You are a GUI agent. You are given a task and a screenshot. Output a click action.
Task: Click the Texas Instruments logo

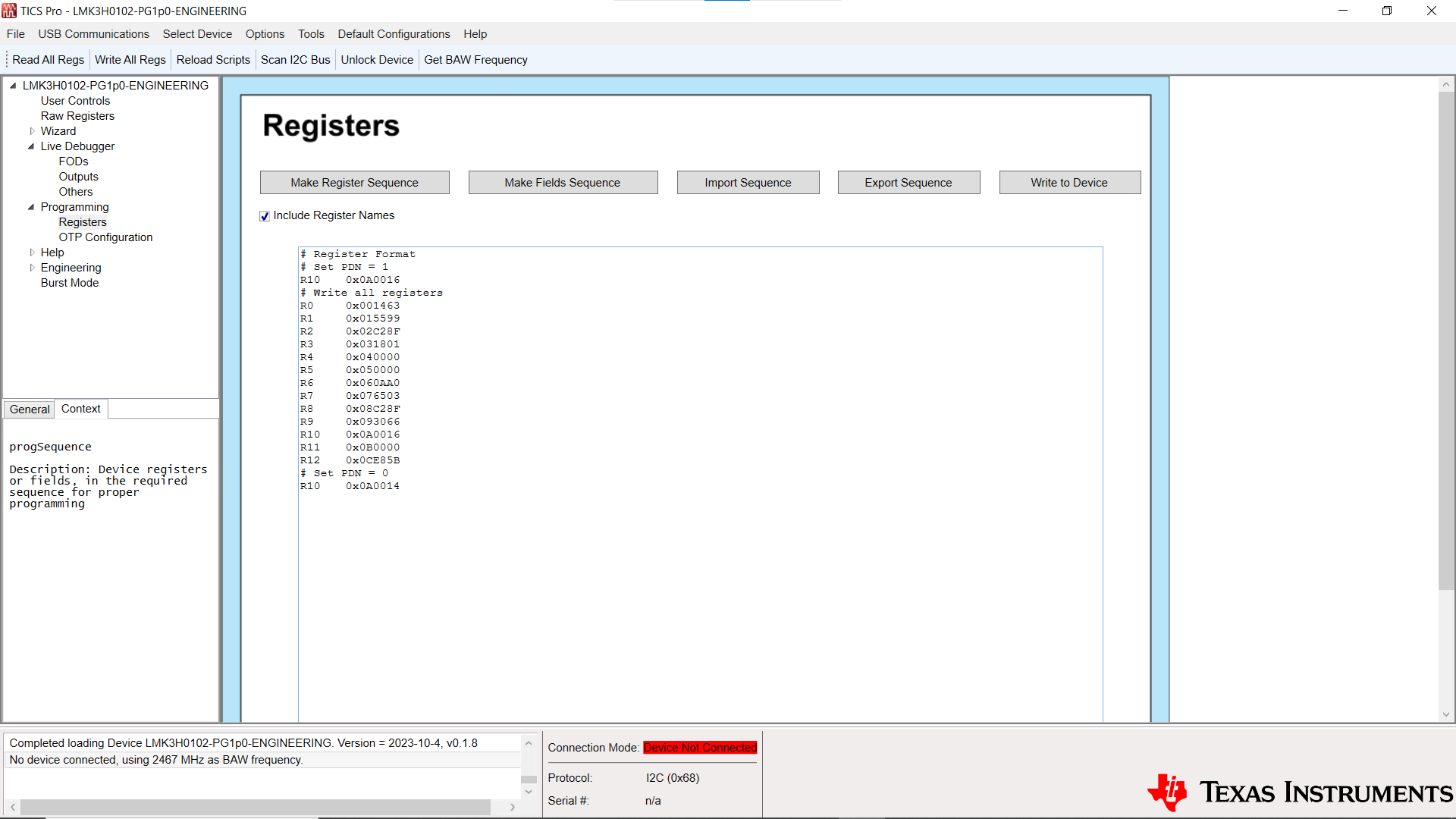1297,792
